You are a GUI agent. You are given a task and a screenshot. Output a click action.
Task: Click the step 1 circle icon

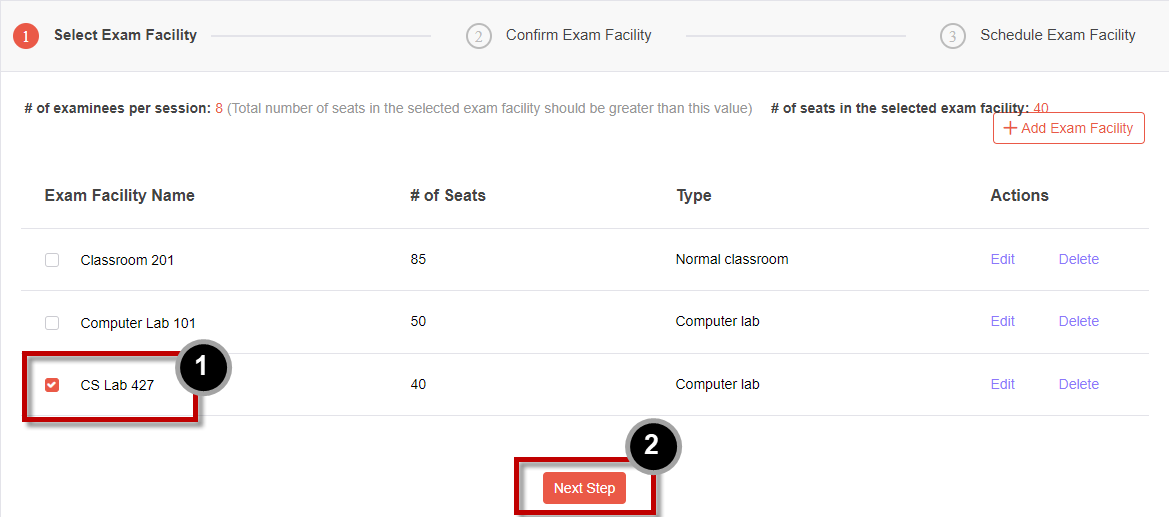26,36
